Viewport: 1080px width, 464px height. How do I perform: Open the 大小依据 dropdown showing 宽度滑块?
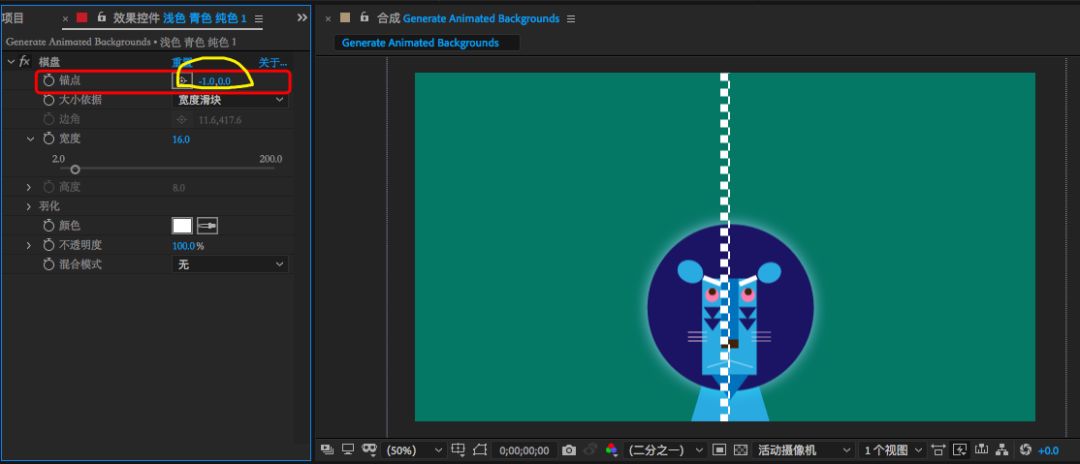(x=230, y=100)
